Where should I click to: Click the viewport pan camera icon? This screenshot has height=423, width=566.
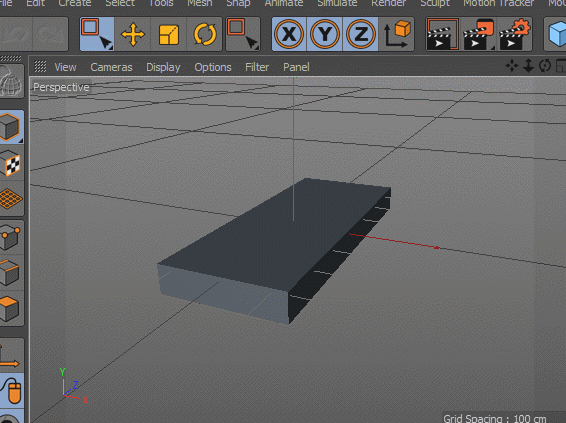click(x=511, y=66)
